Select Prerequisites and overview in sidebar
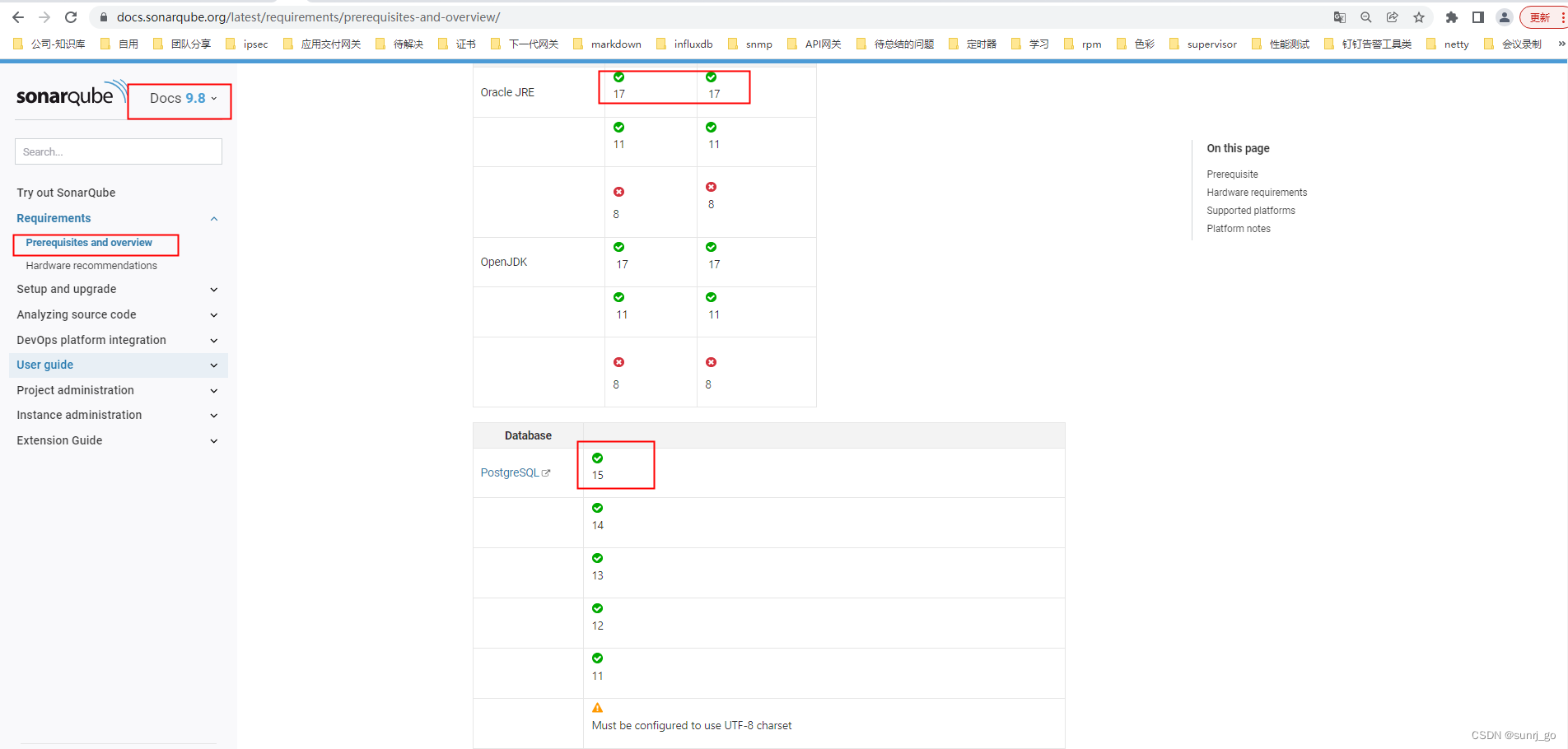 tap(89, 243)
